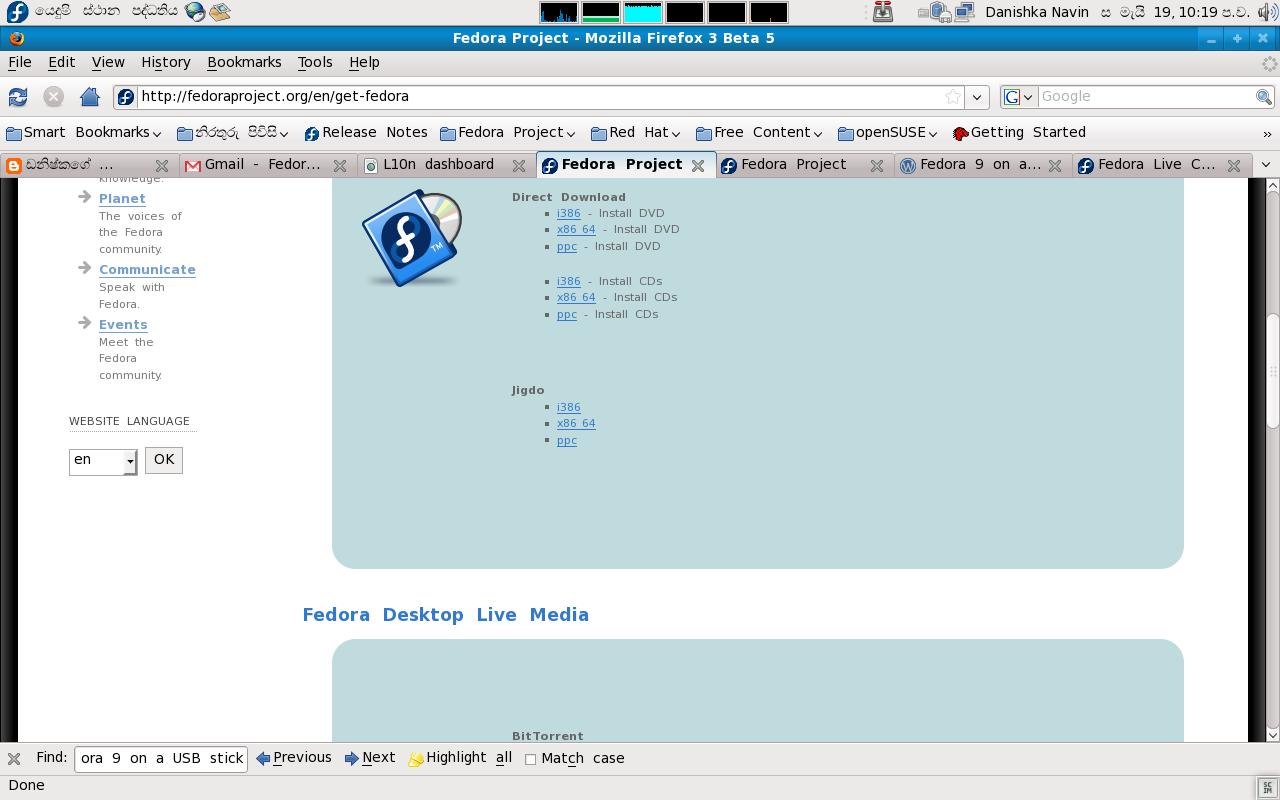Screen dimensions: 1280x800
Task: Expand the openSUSE bookmarks folder
Action: tap(888, 133)
